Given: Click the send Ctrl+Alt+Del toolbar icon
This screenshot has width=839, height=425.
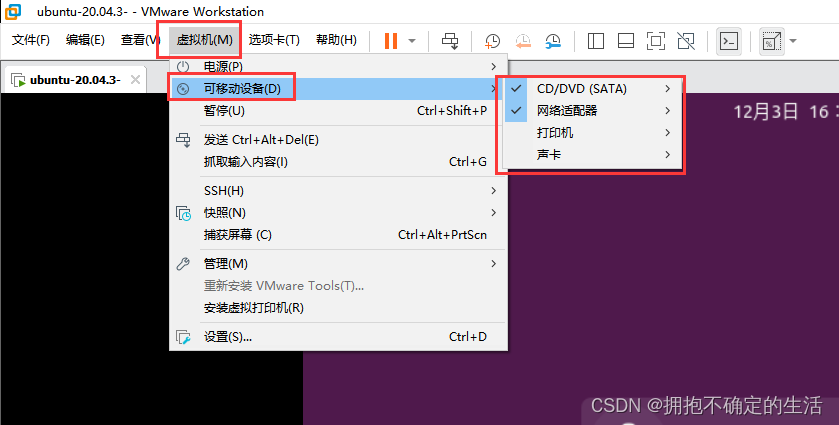Looking at the screenshot, I should click(x=450, y=41).
